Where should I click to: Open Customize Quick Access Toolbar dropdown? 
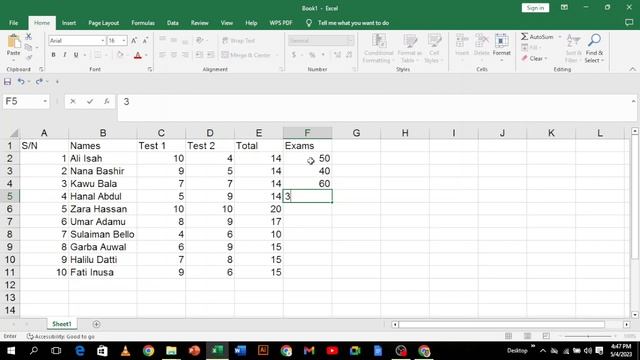57,82
